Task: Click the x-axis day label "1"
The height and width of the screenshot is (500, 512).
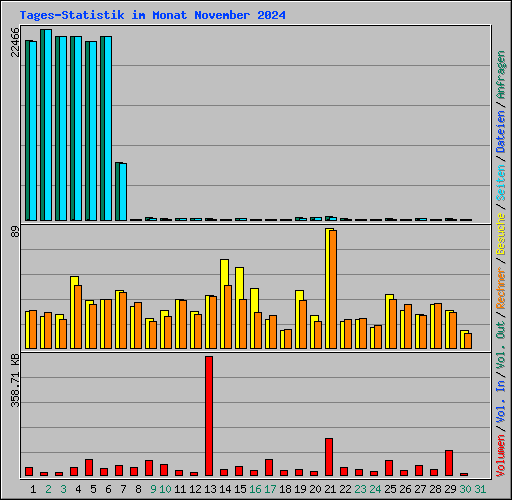Action: click(33, 489)
